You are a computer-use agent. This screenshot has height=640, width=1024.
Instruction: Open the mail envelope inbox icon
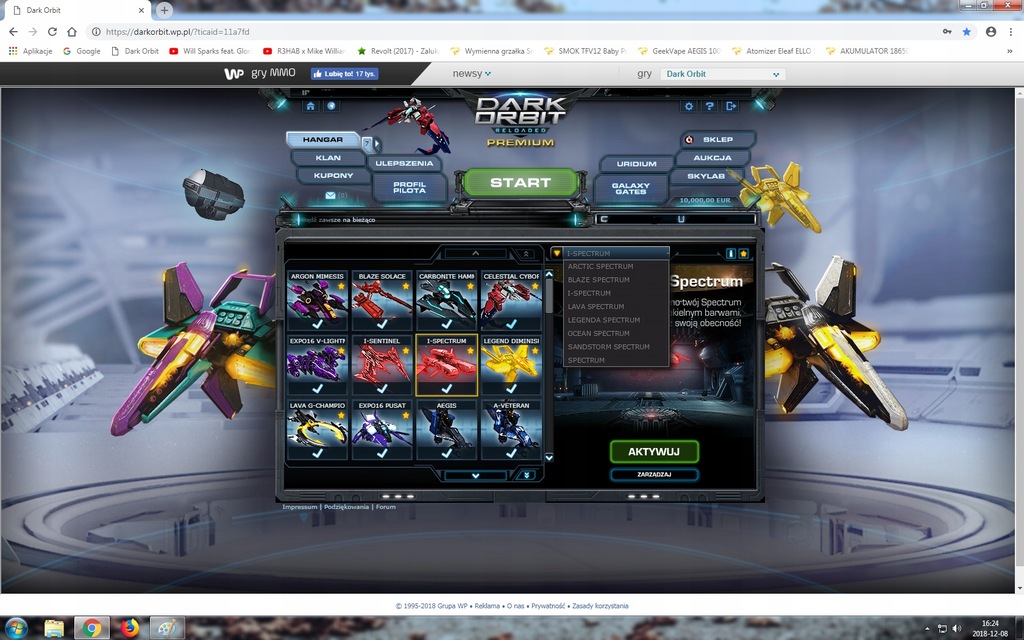[x=330, y=195]
